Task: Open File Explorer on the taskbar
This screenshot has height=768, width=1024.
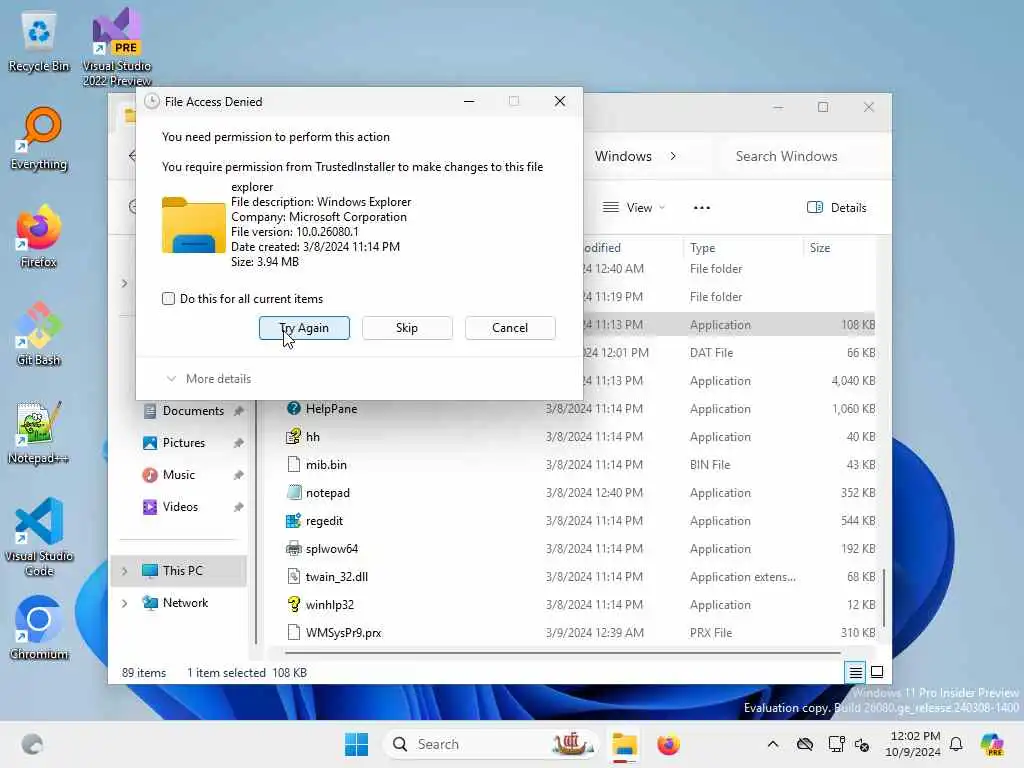Action: (x=624, y=744)
